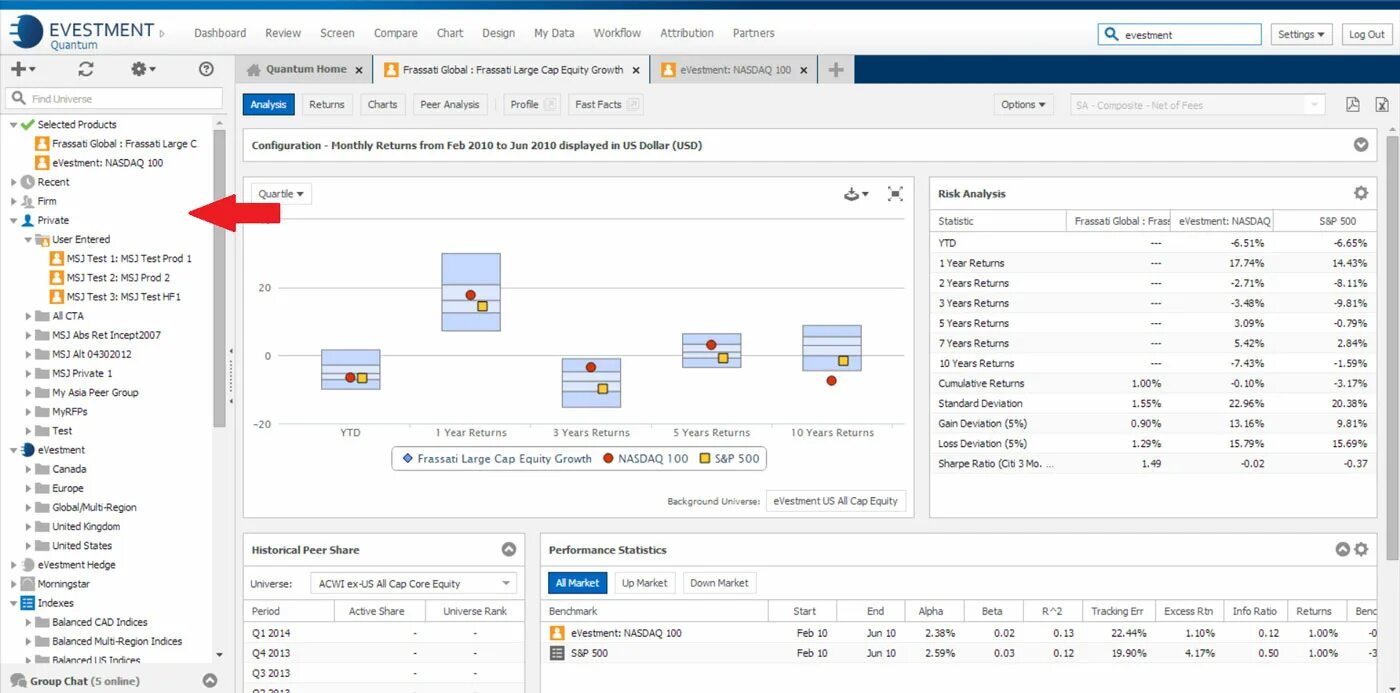Toggle Frassati Large Cap Equity Growth legend entry
The height and width of the screenshot is (693, 1400).
pos(497,459)
